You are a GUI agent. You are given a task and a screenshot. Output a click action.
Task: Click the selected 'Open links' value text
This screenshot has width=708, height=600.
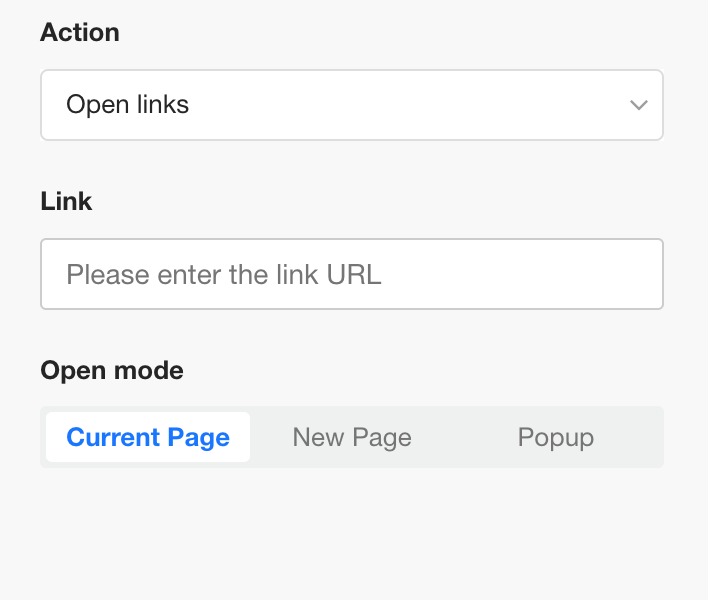click(128, 104)
